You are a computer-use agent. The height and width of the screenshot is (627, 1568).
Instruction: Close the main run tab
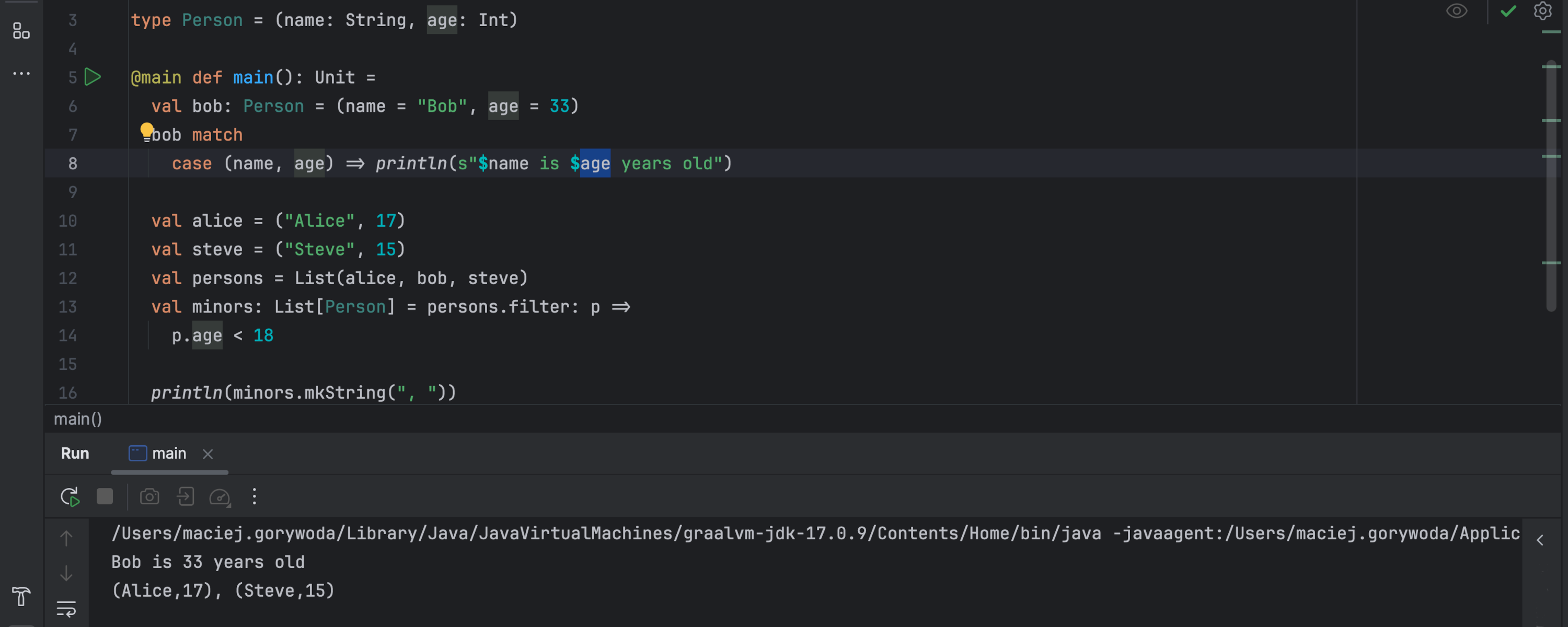point(207,454)
